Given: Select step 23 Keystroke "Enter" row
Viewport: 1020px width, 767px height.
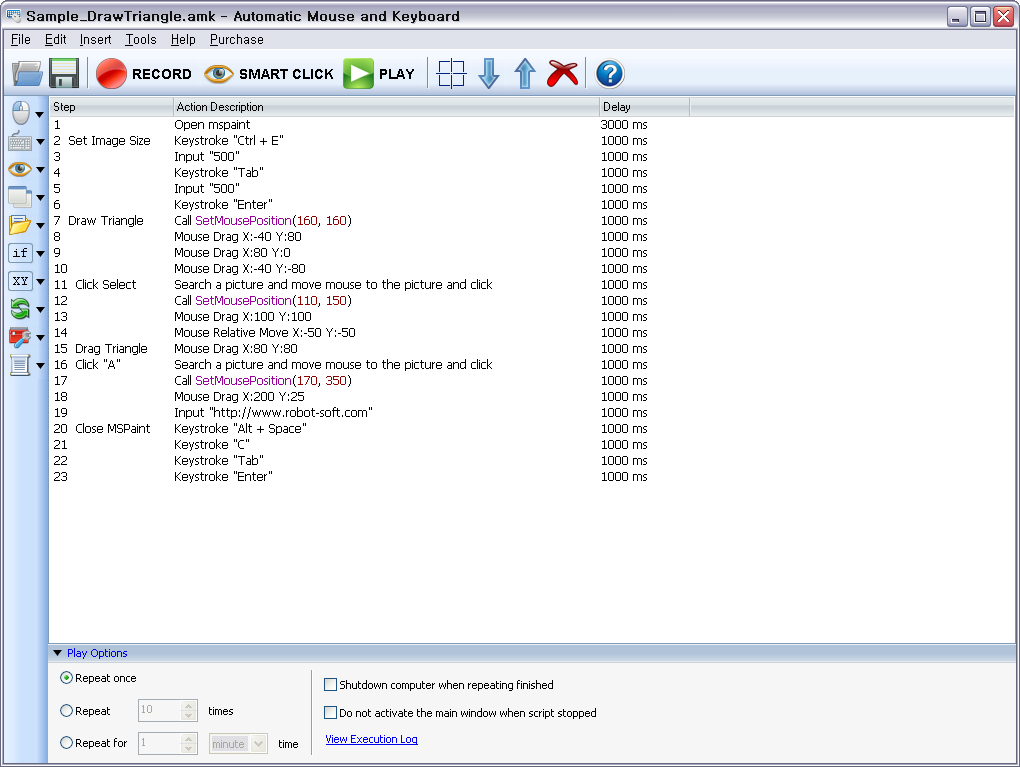Looking at the screenshot, I should point(531,477).
